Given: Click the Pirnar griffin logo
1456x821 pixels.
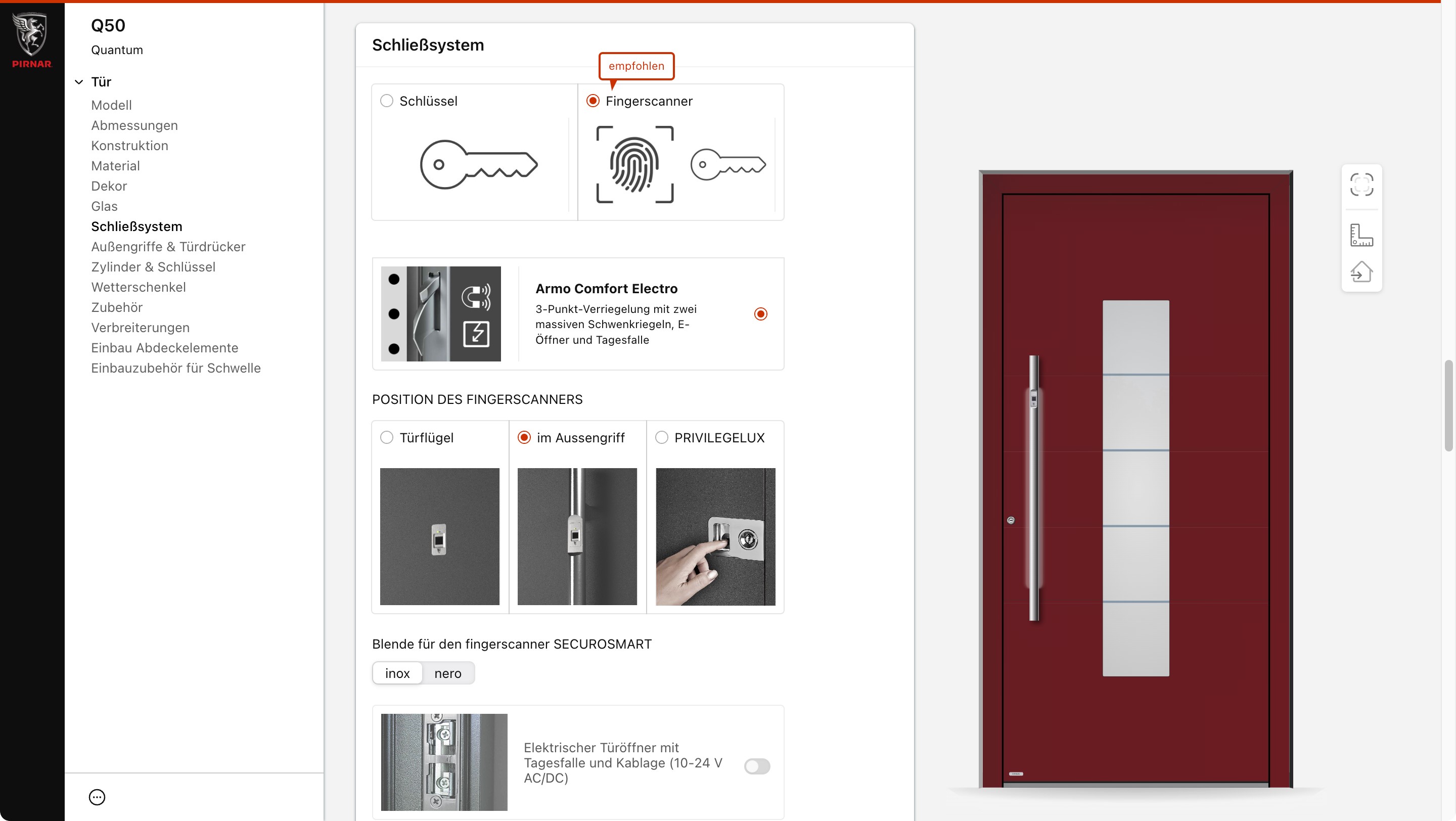Looking at the screenshot, I should (32, 39).
